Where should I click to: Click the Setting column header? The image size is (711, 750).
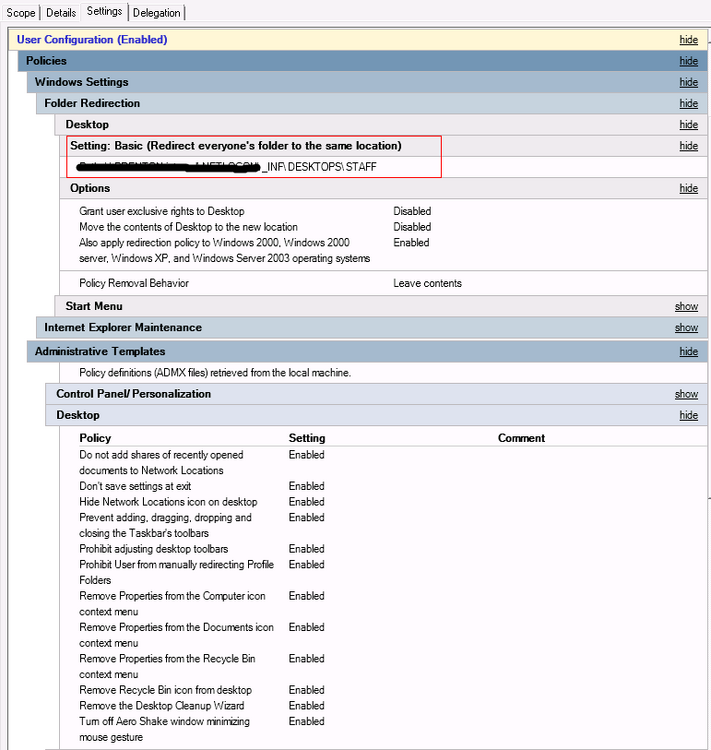coord(307,438)
